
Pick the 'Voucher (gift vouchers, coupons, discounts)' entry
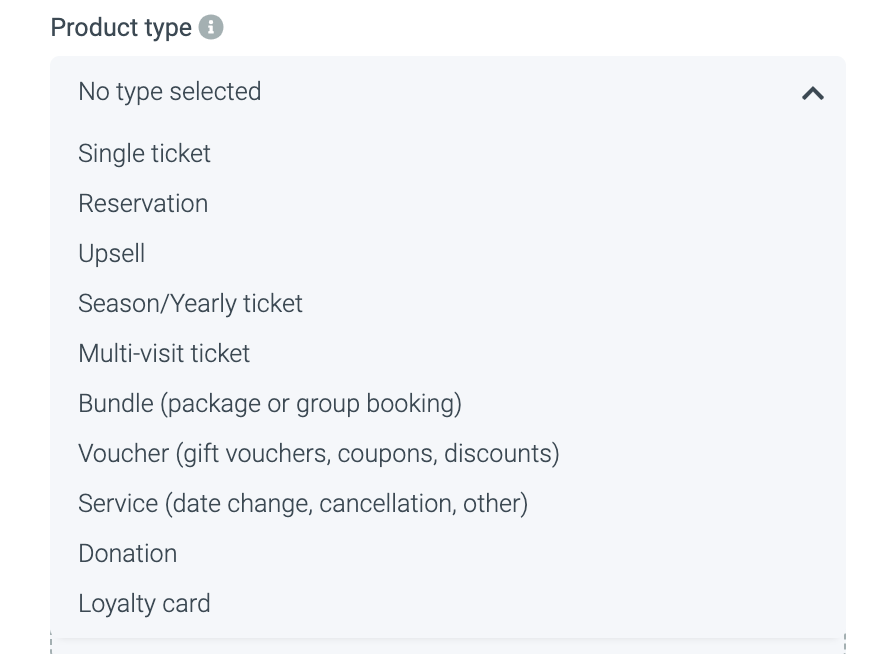tap(319, 454)
